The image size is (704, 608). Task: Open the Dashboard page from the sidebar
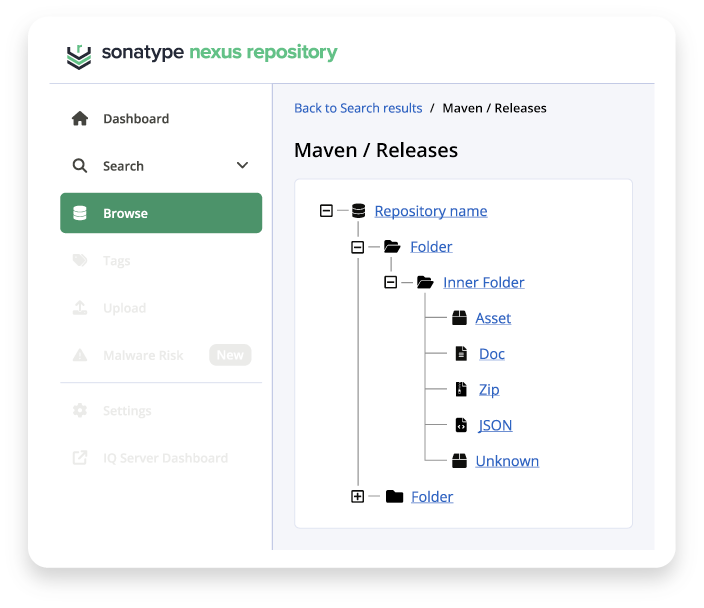click(135, 119)
